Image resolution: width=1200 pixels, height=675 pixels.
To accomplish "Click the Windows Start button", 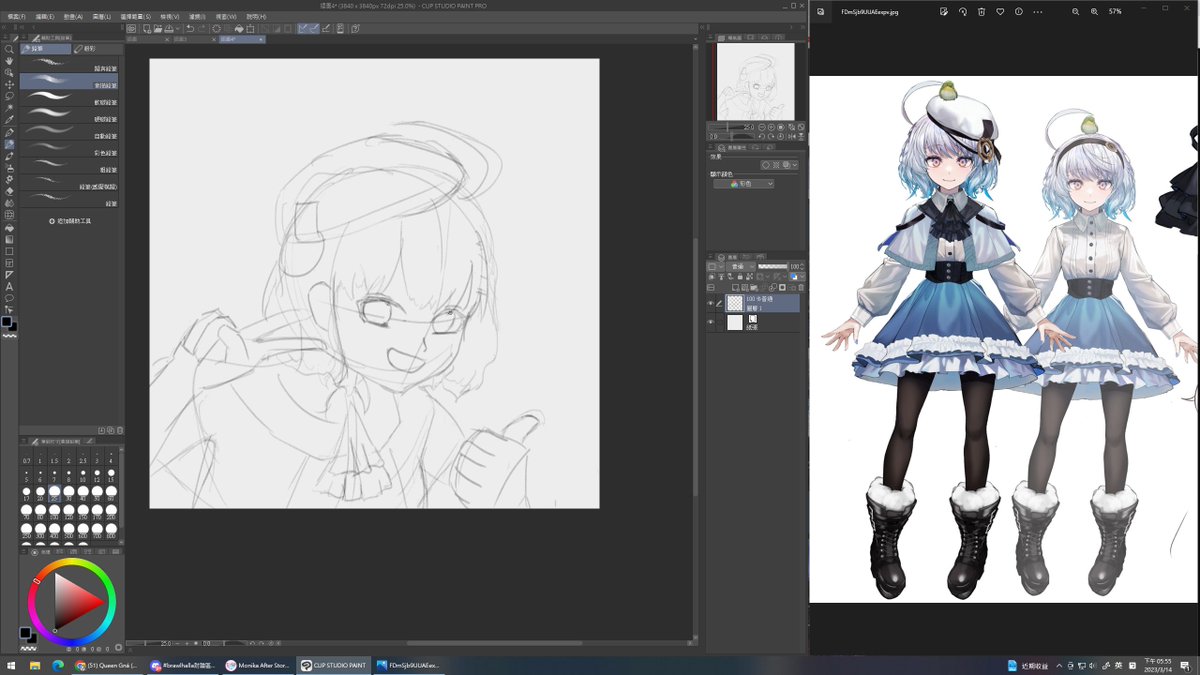I will tap(11, 665).
